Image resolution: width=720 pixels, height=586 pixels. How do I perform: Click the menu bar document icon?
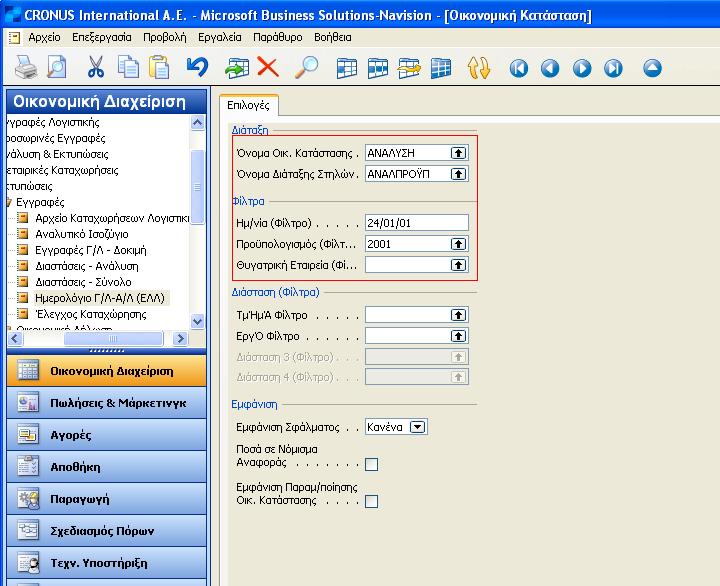click(14, 38)
